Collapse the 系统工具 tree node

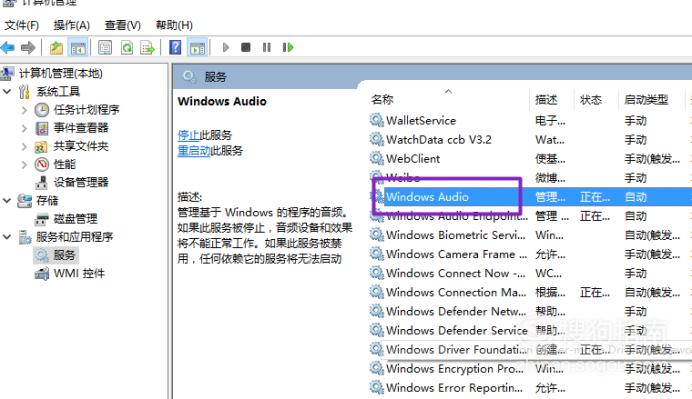[x=7, y=91]
